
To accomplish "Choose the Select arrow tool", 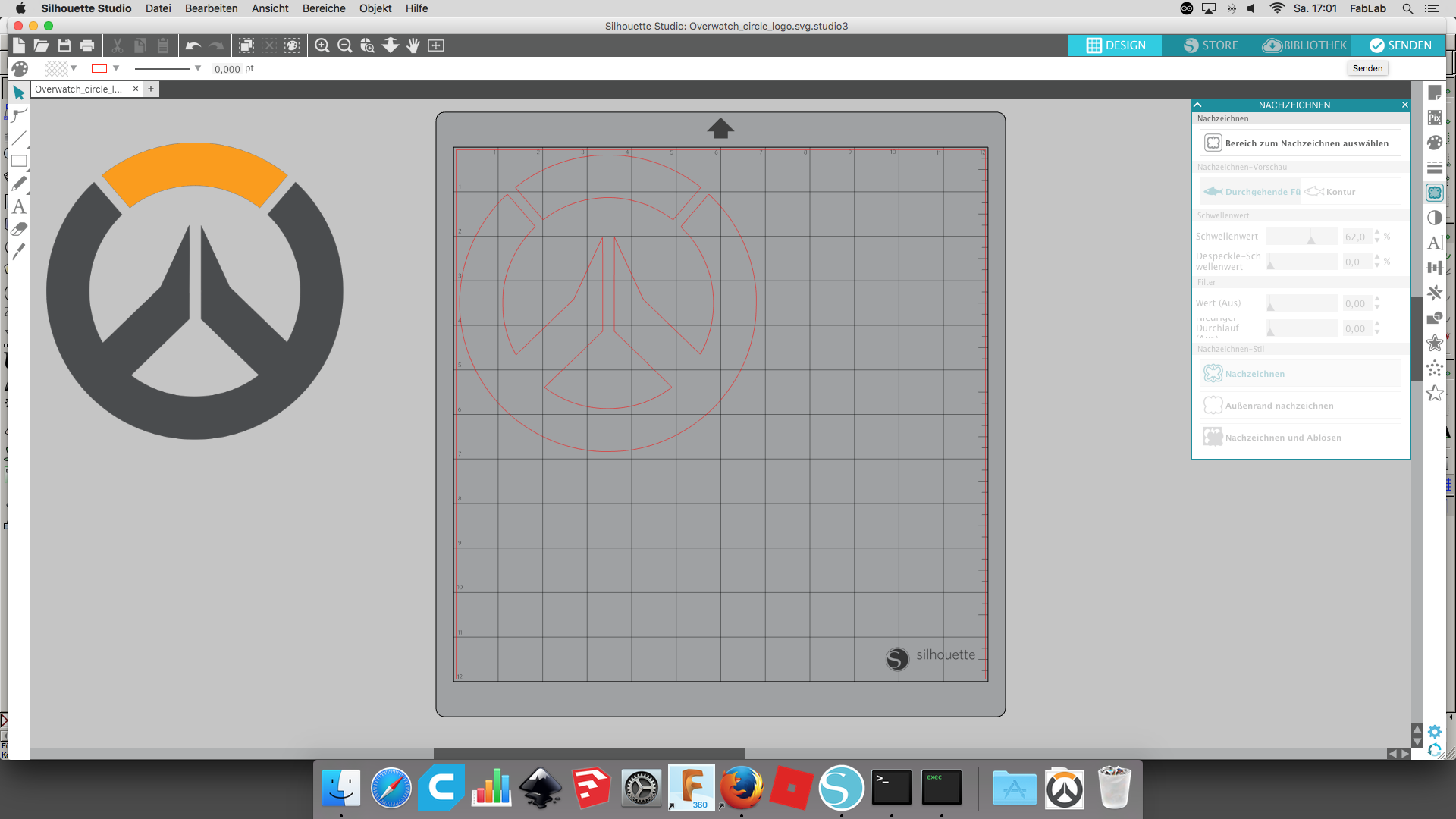I will click(19, 93).
